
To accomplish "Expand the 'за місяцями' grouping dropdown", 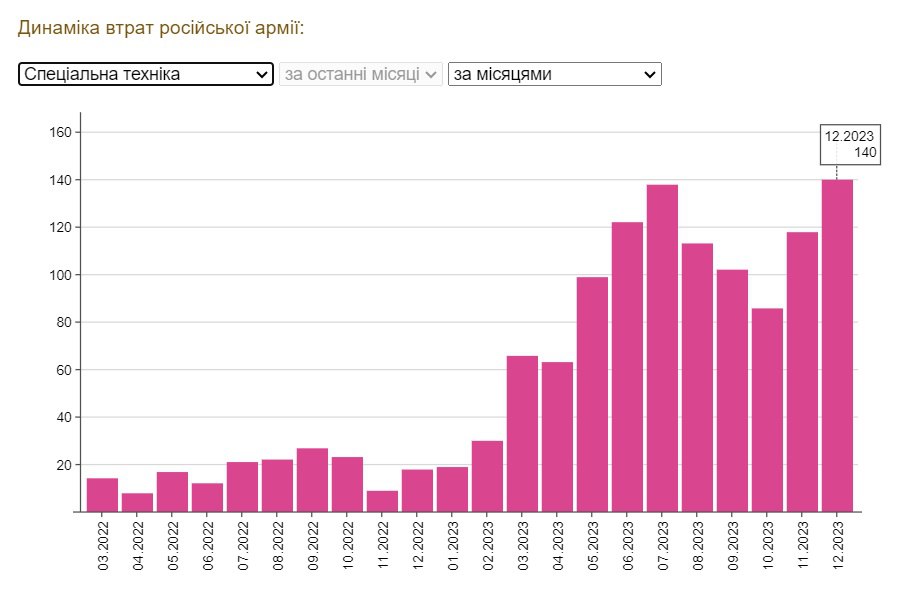I will [554, 74].
